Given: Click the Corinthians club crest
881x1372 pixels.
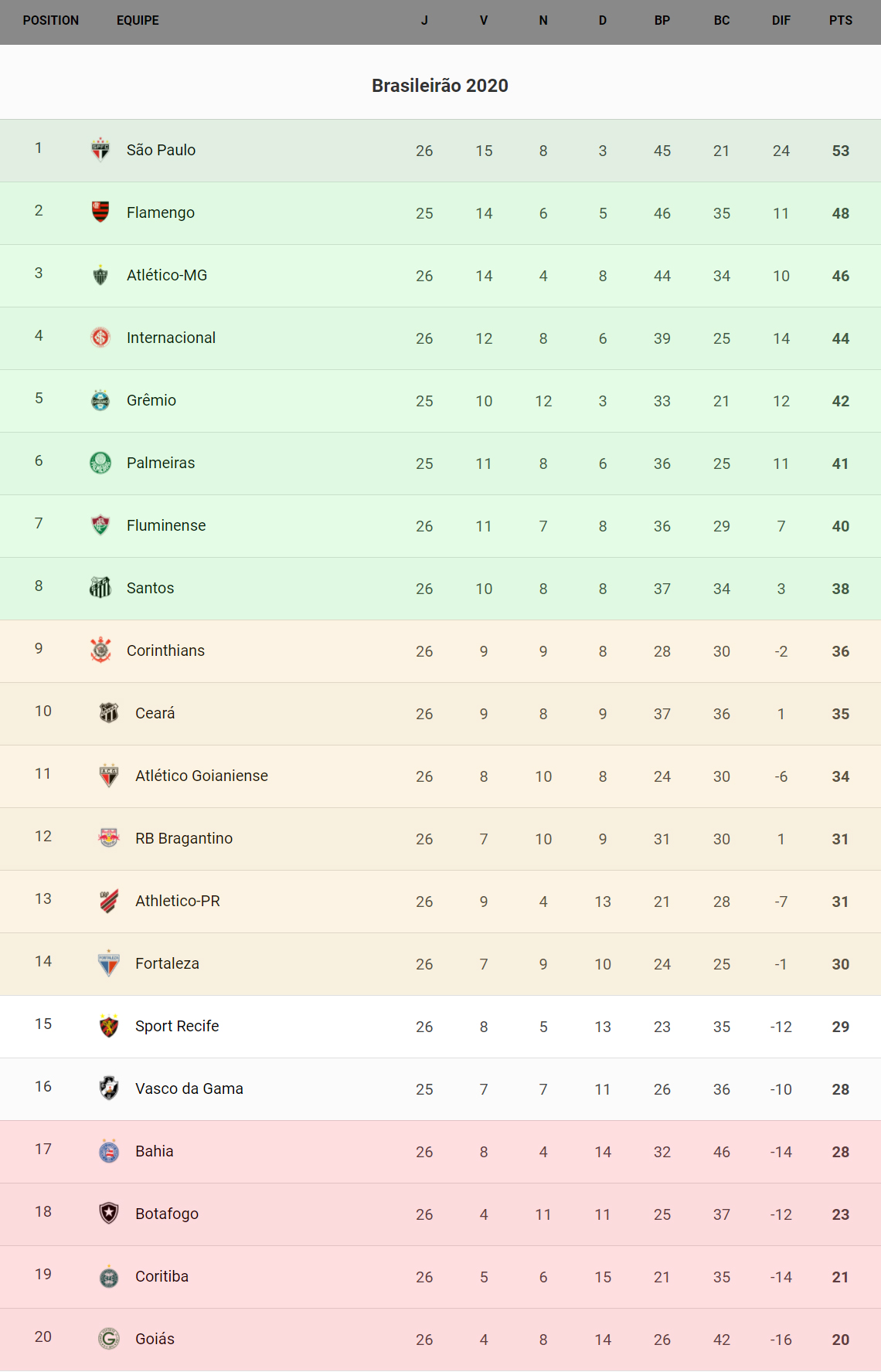Looking at the screenshot, I should [100, 650].
